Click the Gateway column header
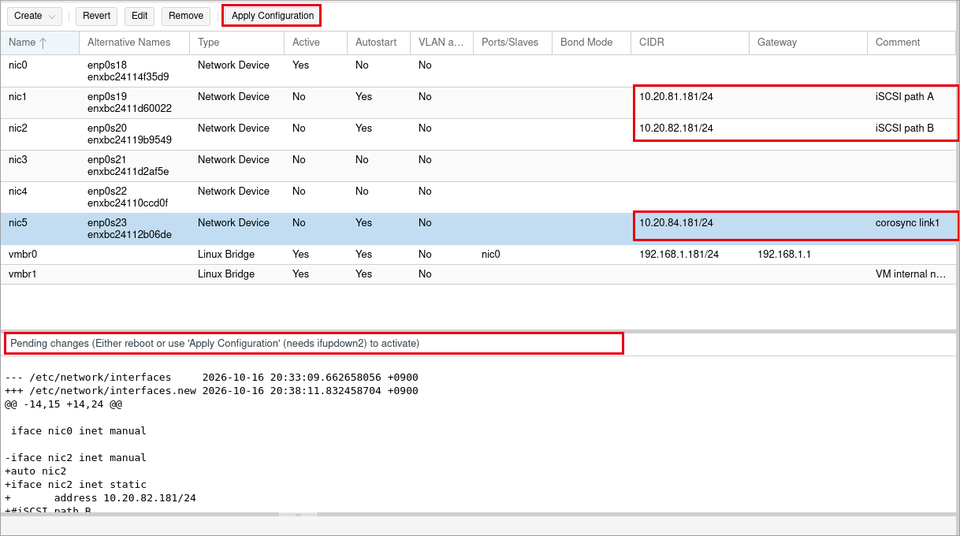This screenshot has height=536, width=960. [808, 42]
